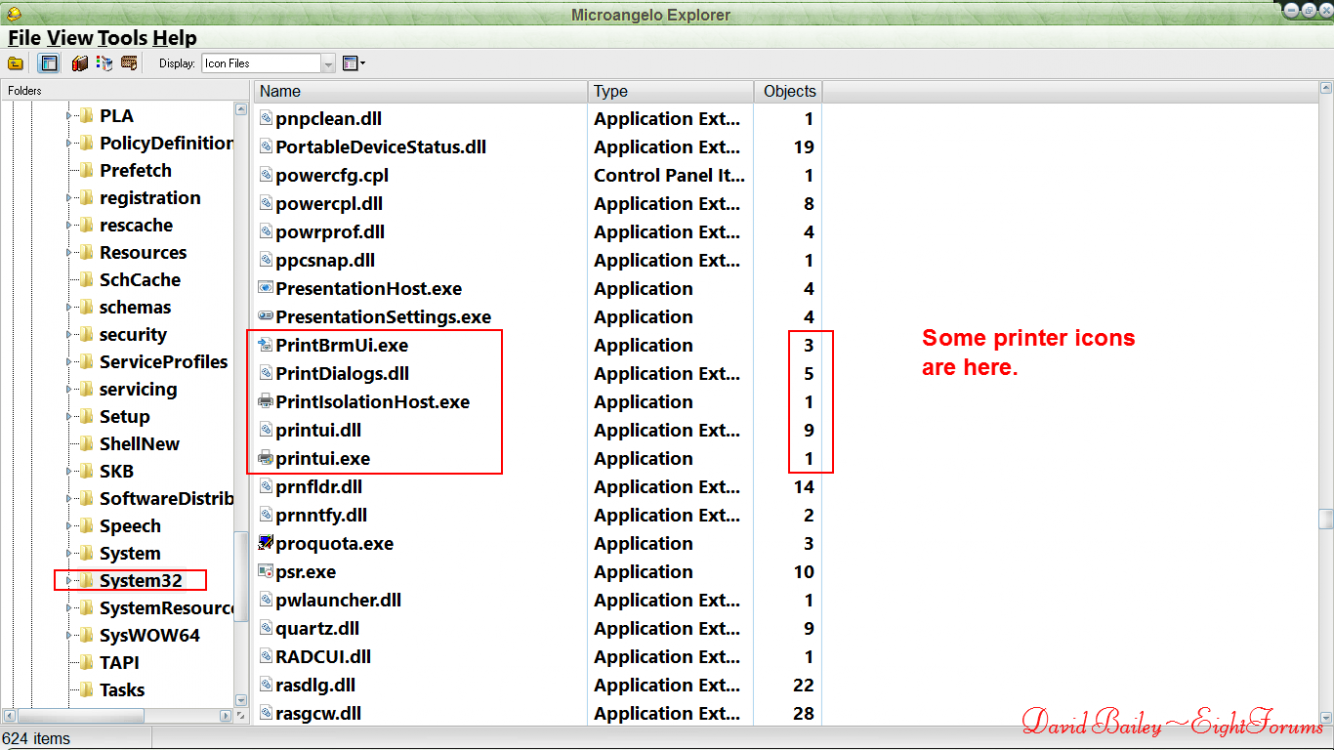Viewport: 1334px width, 750px height.
Task: Select the RADCUI.dll file name
Action: coord(324,657)
